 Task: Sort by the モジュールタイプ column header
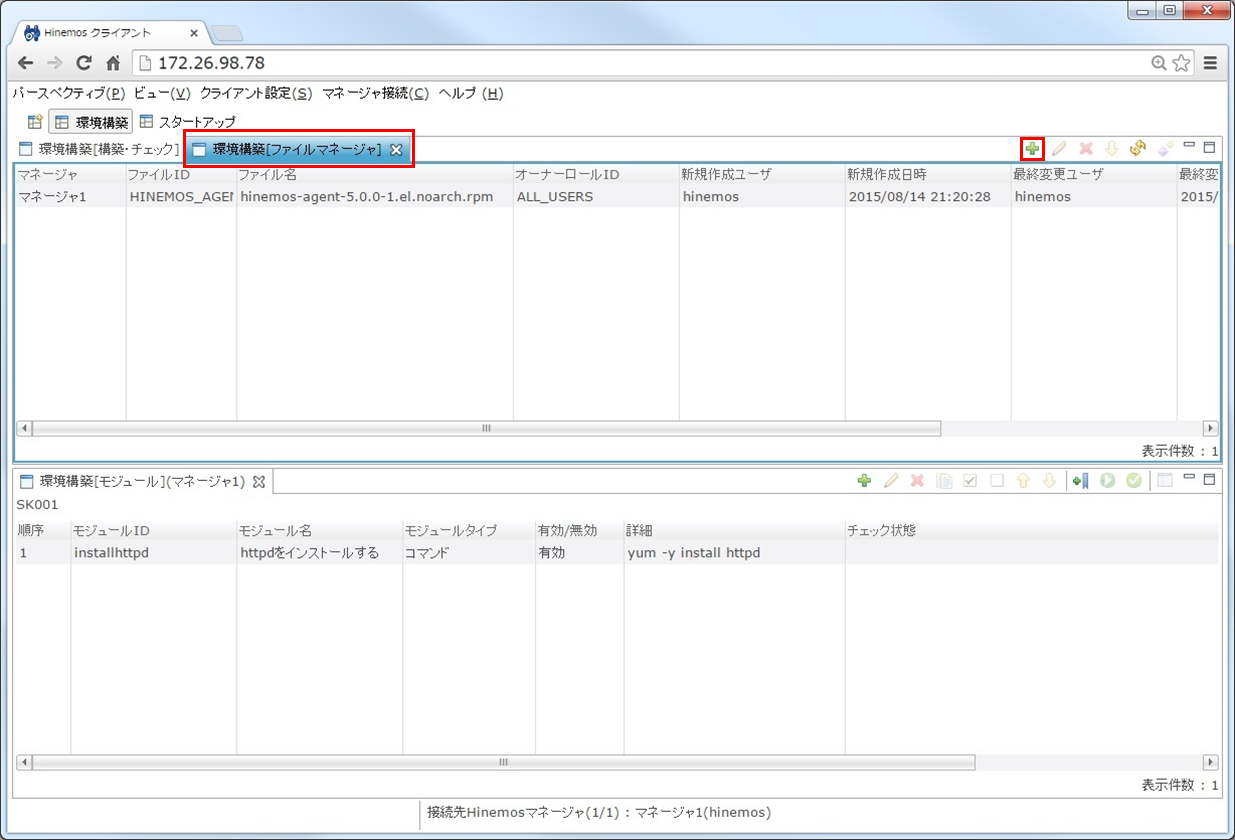[469, 530]
